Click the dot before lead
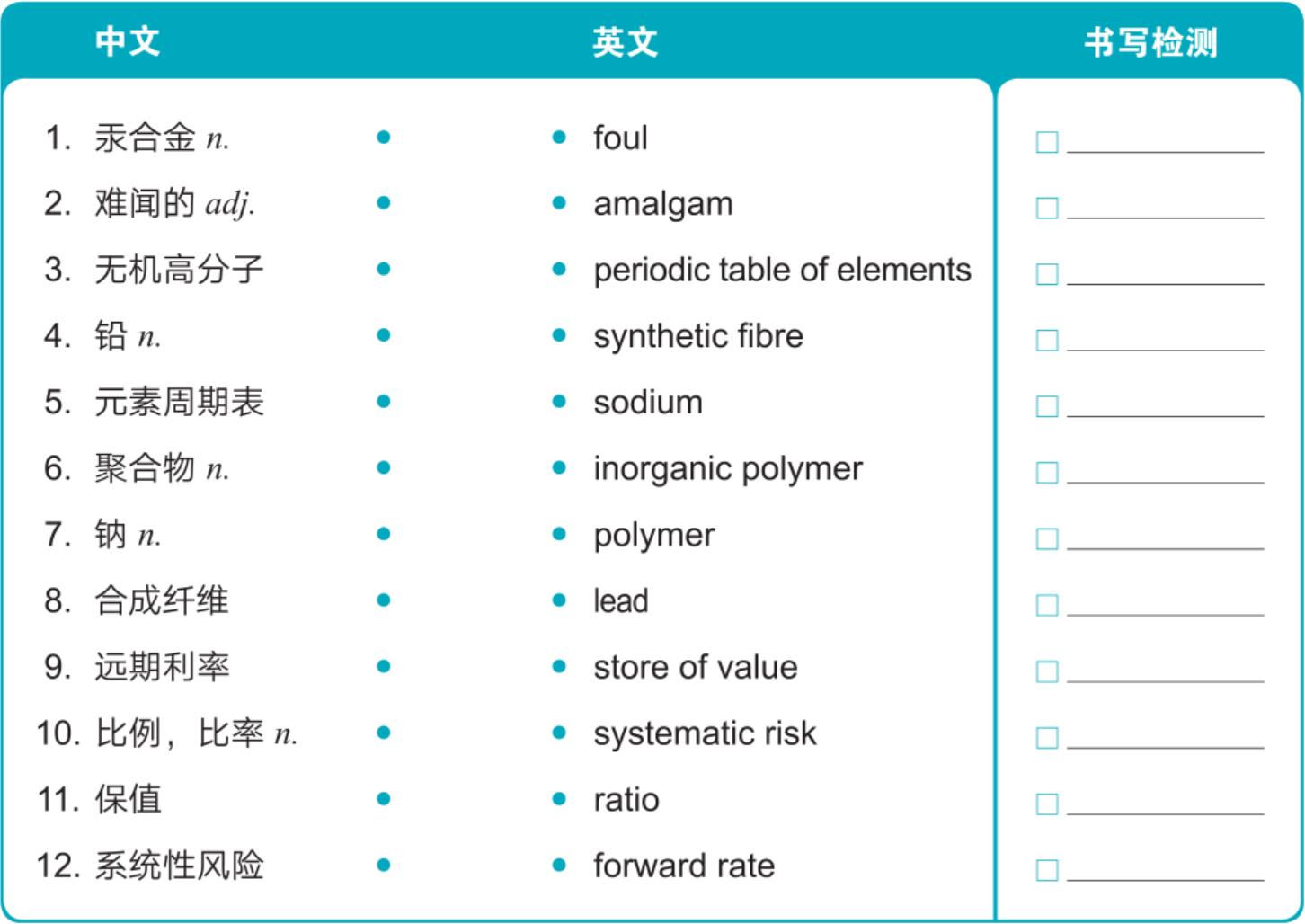This screenshot has height=924, width=1305. coord(559,600)
